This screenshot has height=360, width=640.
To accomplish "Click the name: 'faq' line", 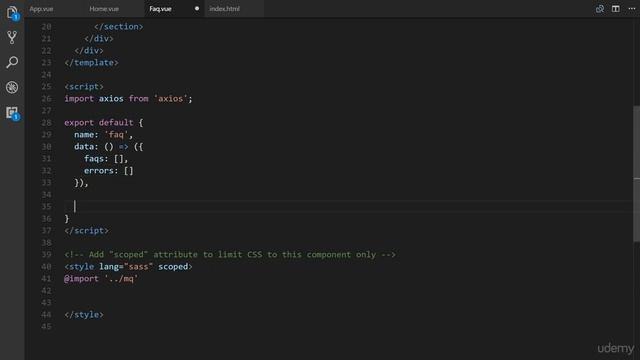I will click(103, 135).
